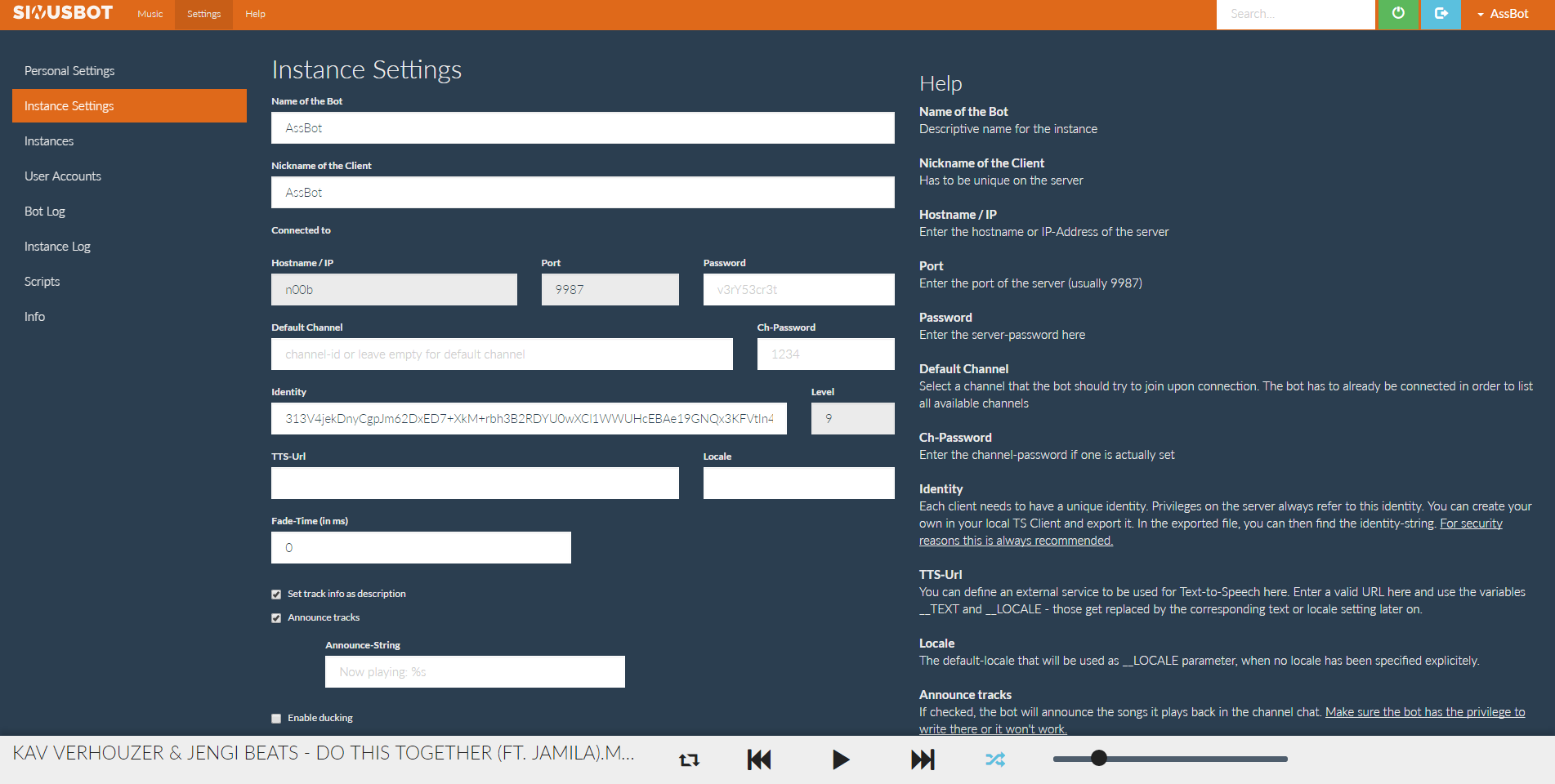Uncheck Set track info as description
This screenshot has width=1555, height=784.
276,595
